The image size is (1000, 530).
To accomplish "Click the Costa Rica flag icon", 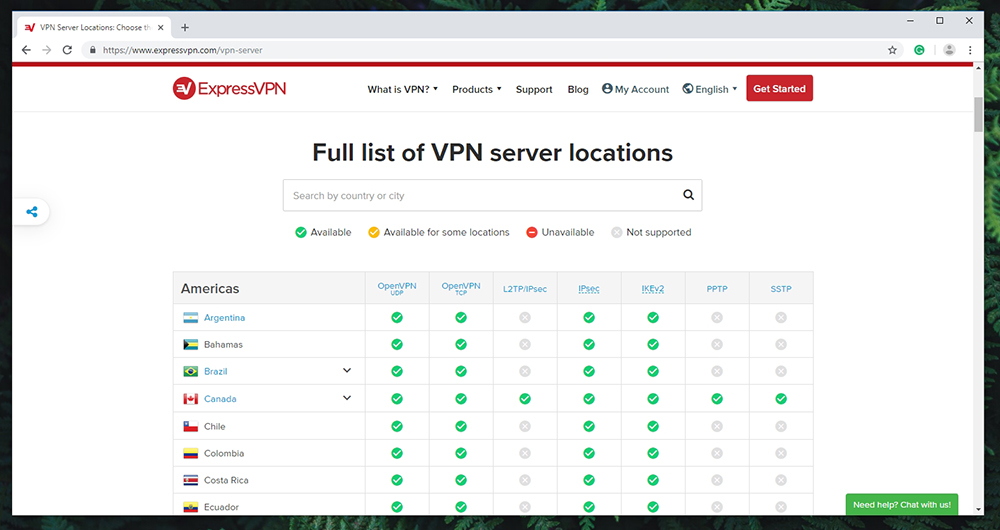I will coord(191,480).
